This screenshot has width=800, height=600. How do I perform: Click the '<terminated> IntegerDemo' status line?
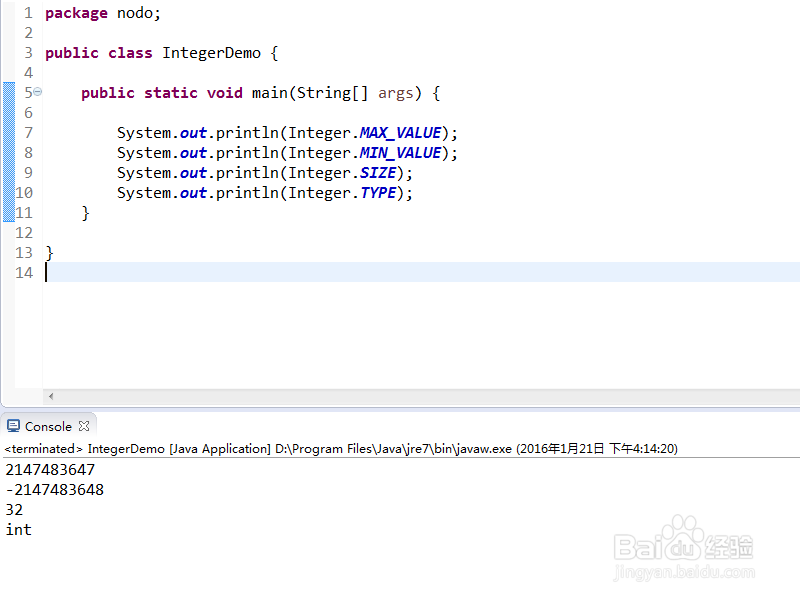click(x=341, y=449)
